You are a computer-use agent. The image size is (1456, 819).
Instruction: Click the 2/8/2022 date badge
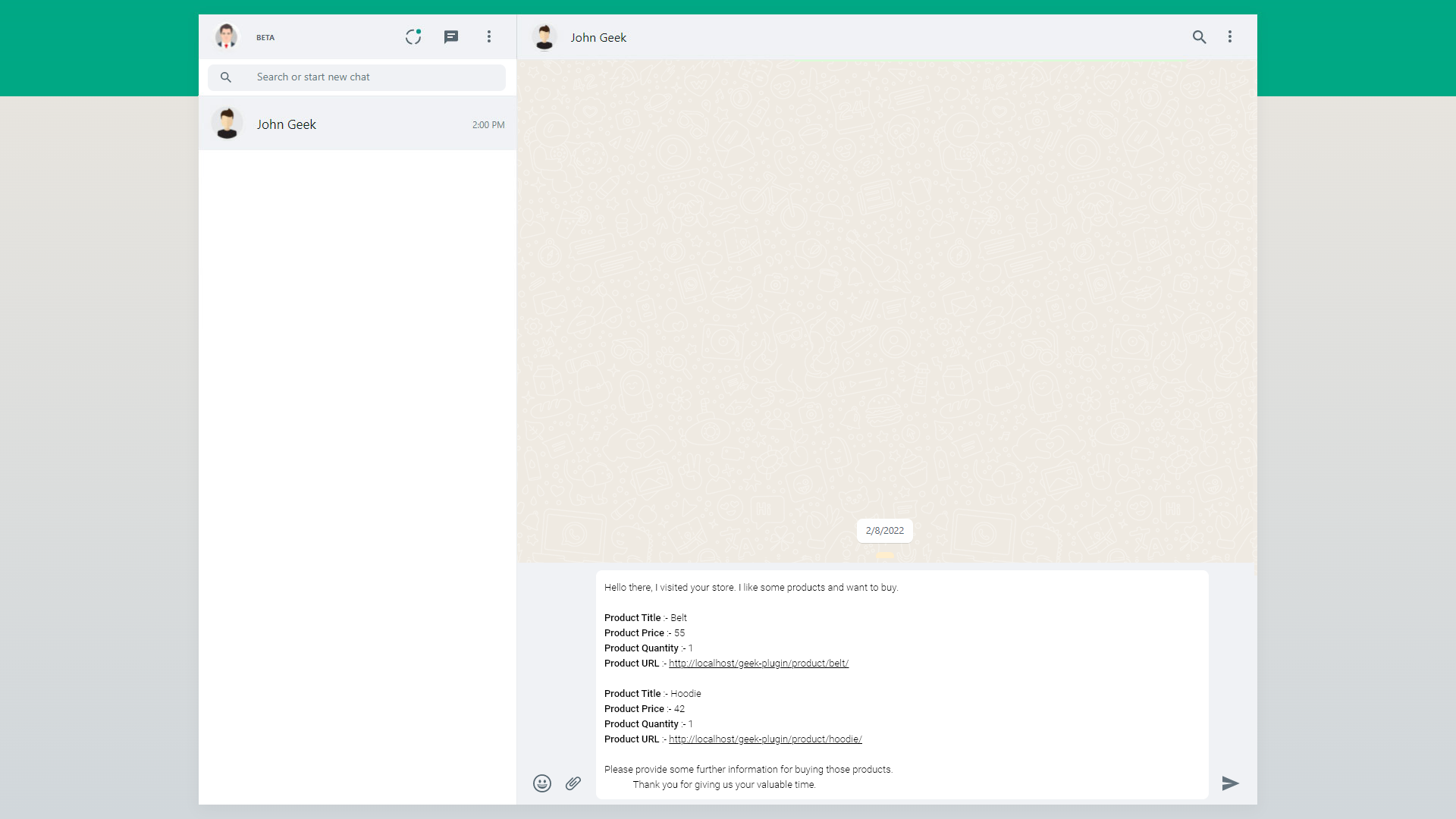(885, 531)
